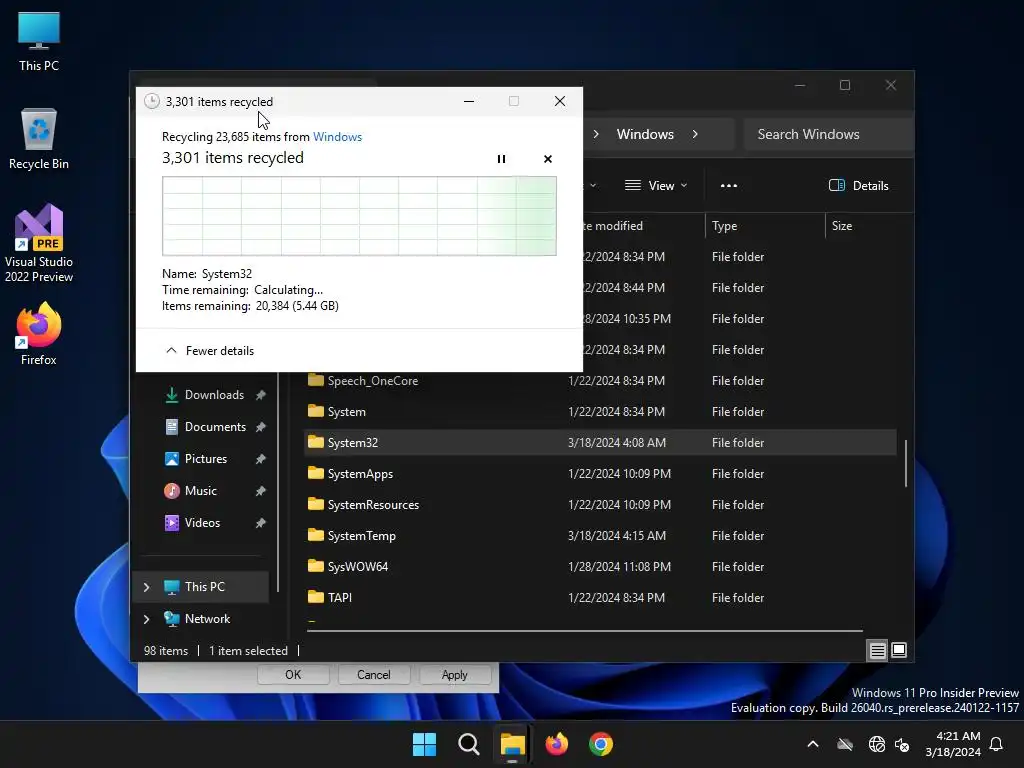Collapse dialog with Fewer details
Viewport: 1024px width, 768px height.
click(210, 351)
